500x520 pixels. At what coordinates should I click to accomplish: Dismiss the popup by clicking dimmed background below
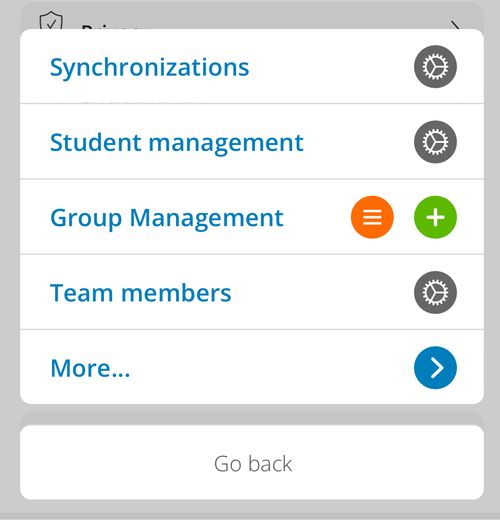(250, 510)
